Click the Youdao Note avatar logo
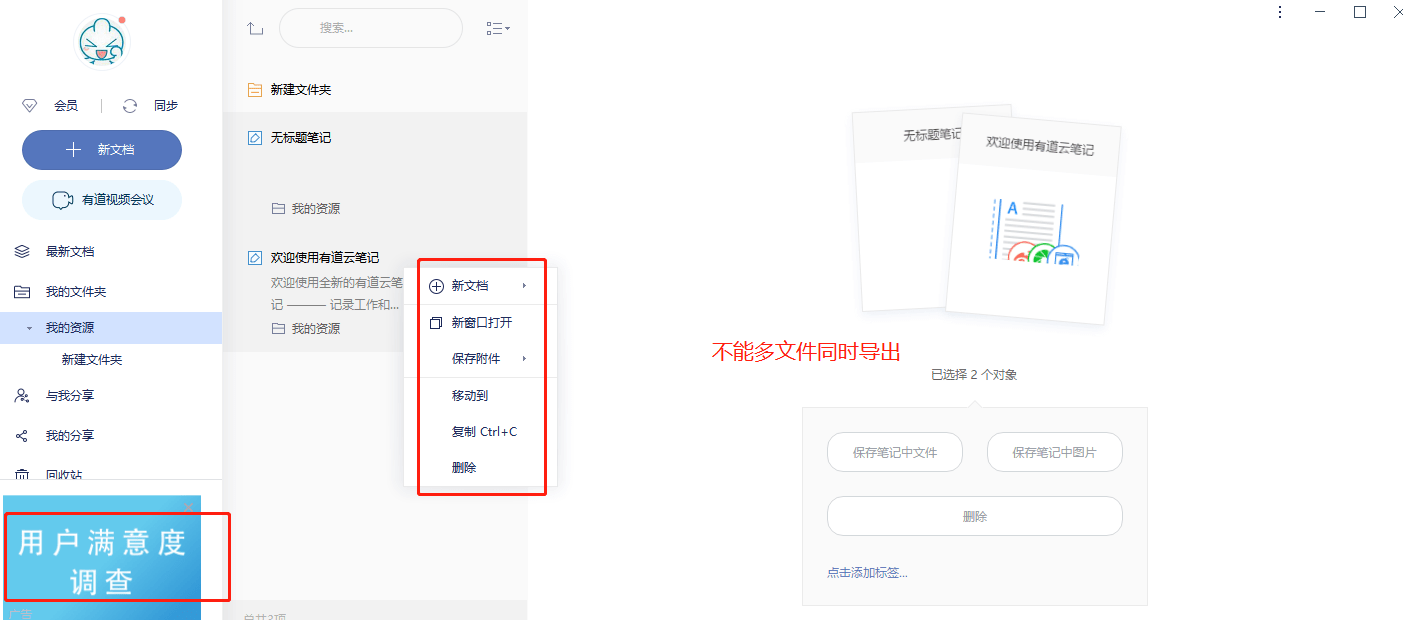 pyautogui.click(x=102, y=42)
